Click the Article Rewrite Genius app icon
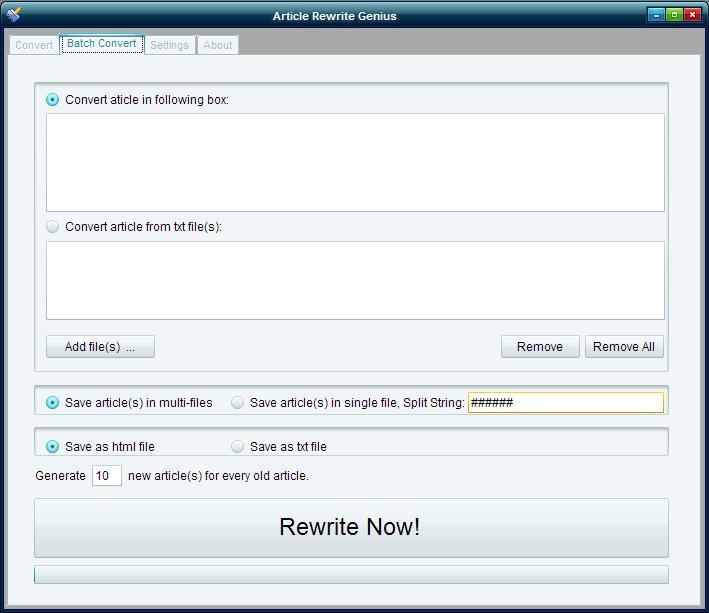 coord(14,15)
